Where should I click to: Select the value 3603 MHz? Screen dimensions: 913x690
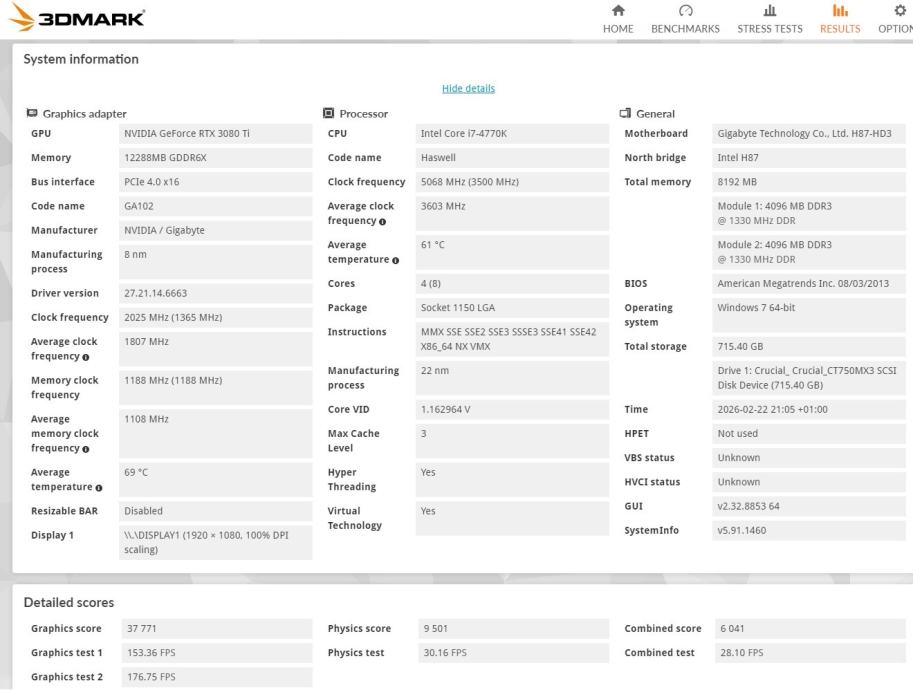click(x=512, y=213)
